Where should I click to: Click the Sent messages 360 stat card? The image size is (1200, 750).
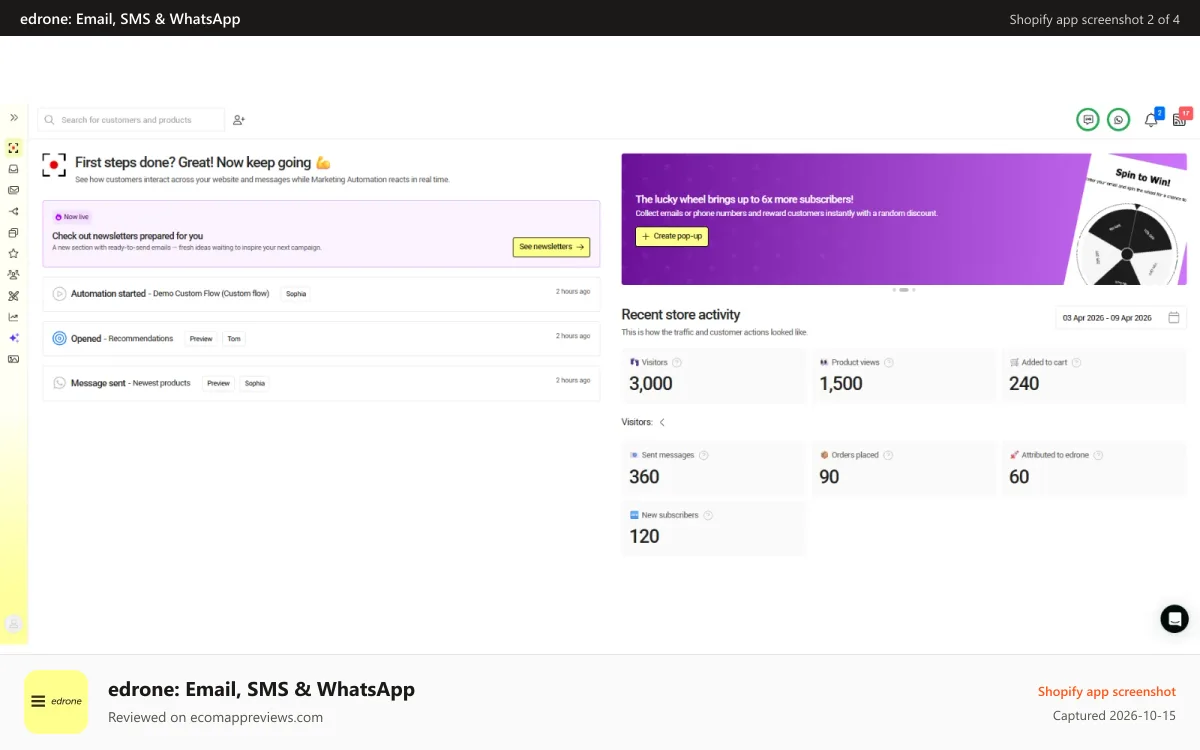coord(713,468)
